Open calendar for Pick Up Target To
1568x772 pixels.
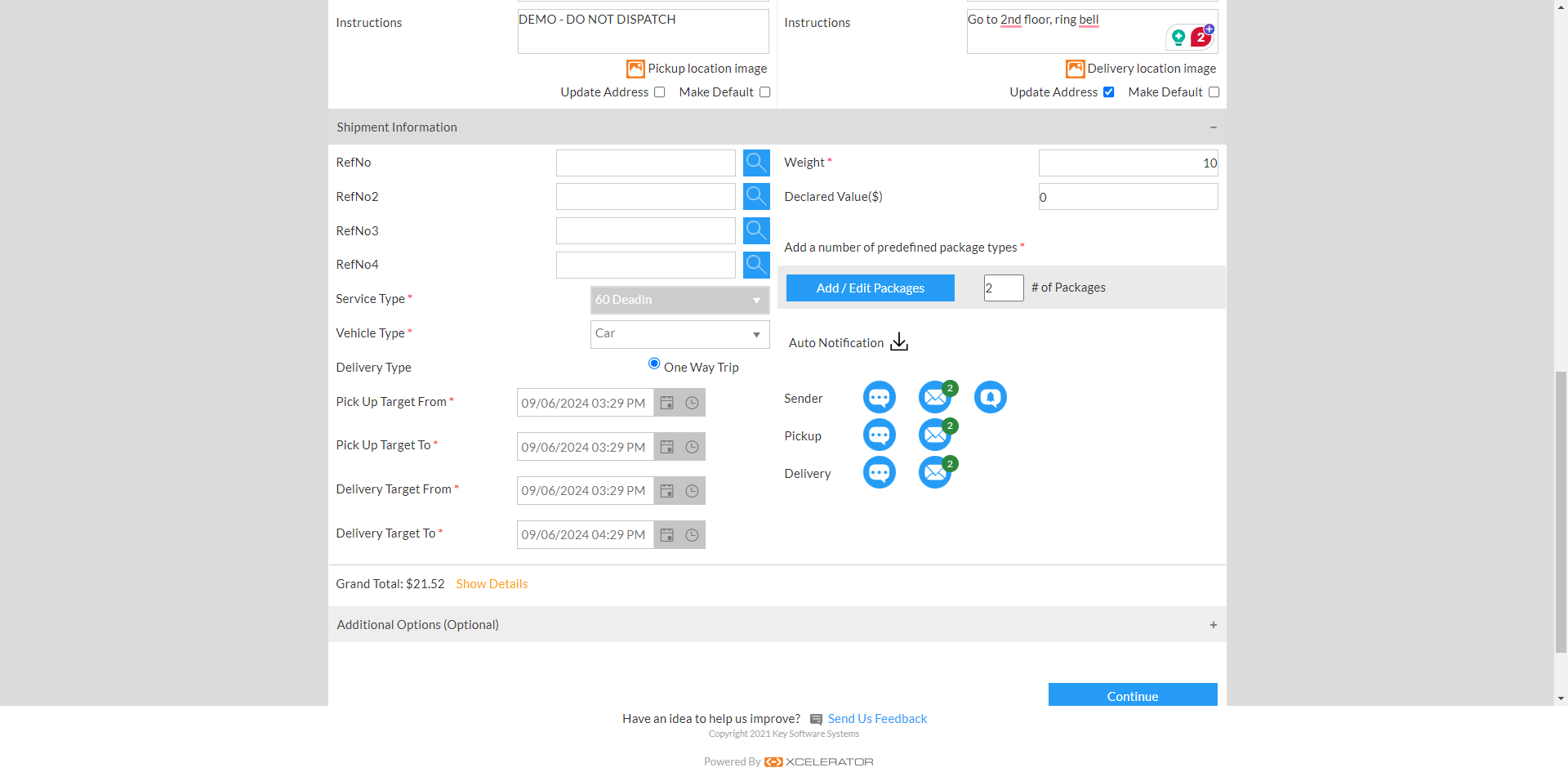coord(667,447)
